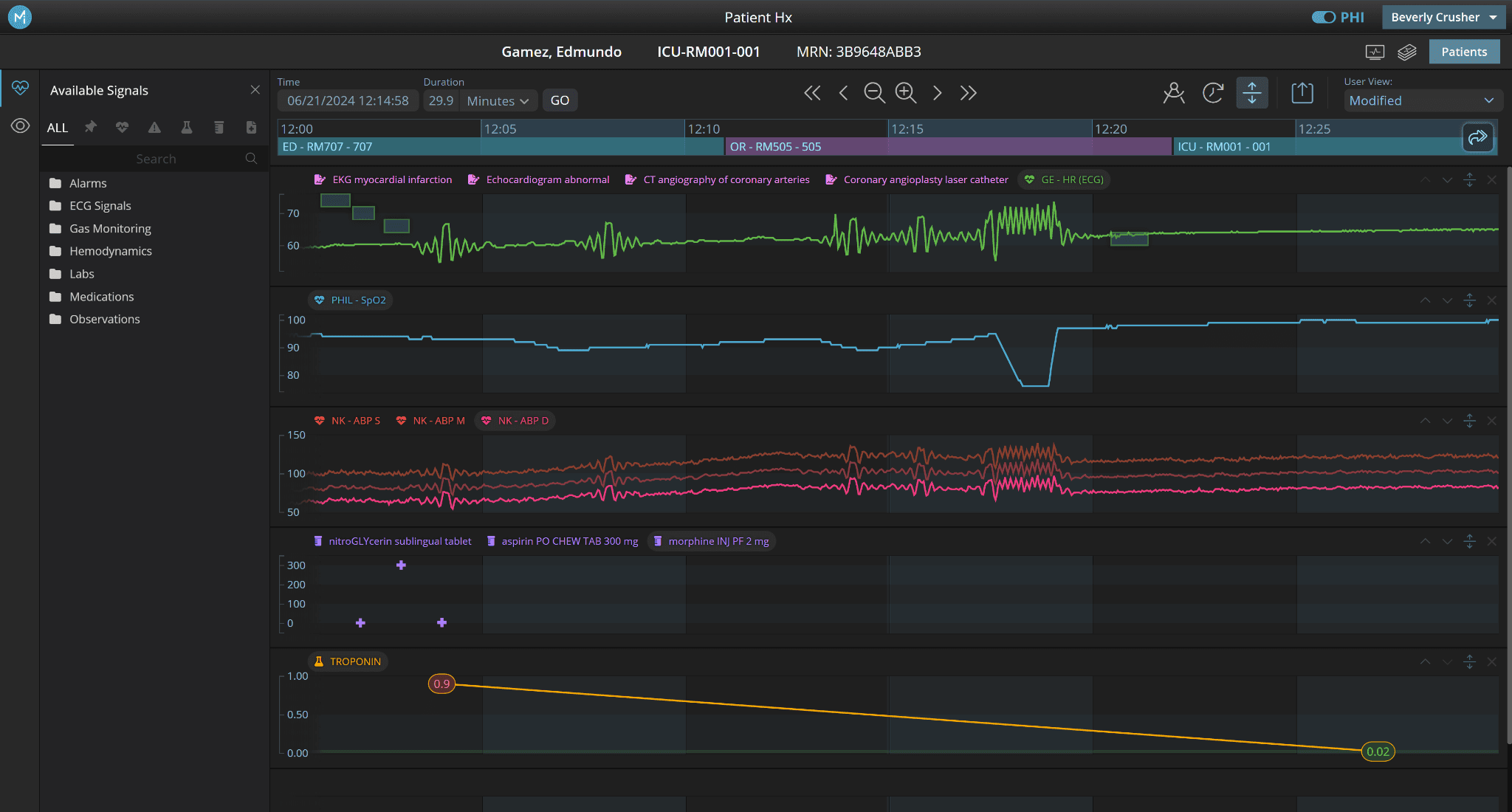Screen dimensions: 1512x812
Task: Toggle EKG myocardial infarction legend
Action: coord(383,179)
